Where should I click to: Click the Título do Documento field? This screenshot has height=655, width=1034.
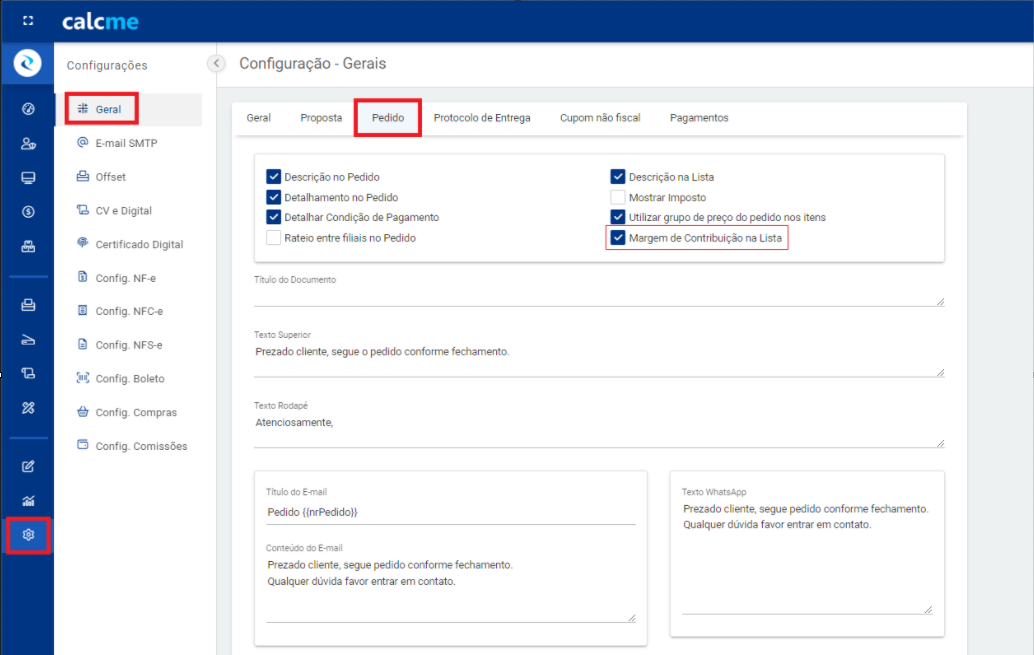pyautogui.click(x=596, y=296)
